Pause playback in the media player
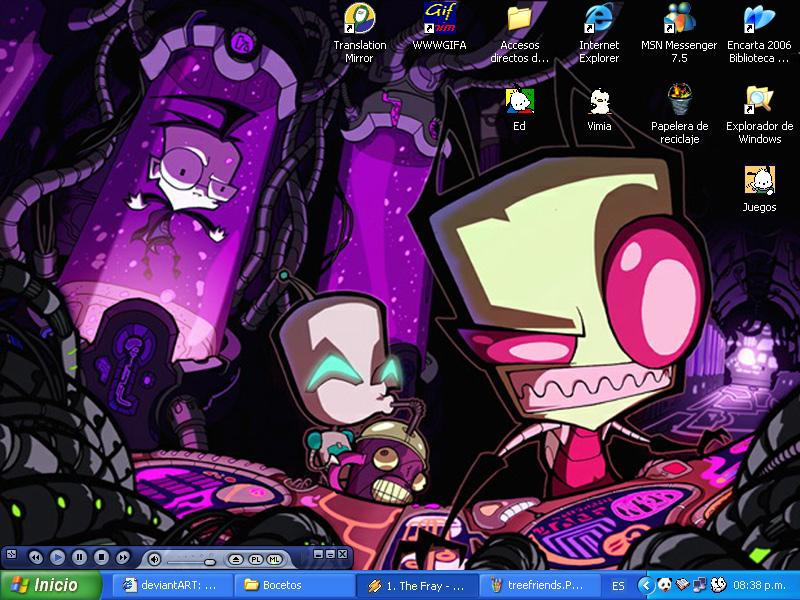Screen dimensions: 800x600 pyautogui.click(x=79, y=557)
